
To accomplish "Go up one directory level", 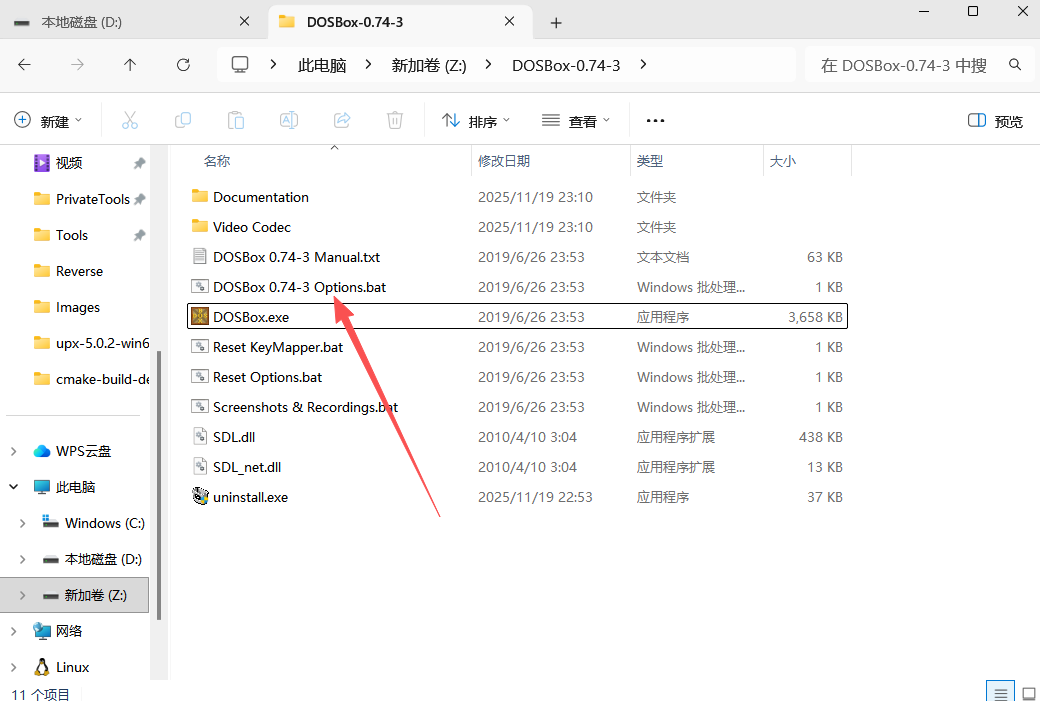I will tap(130, 65).
